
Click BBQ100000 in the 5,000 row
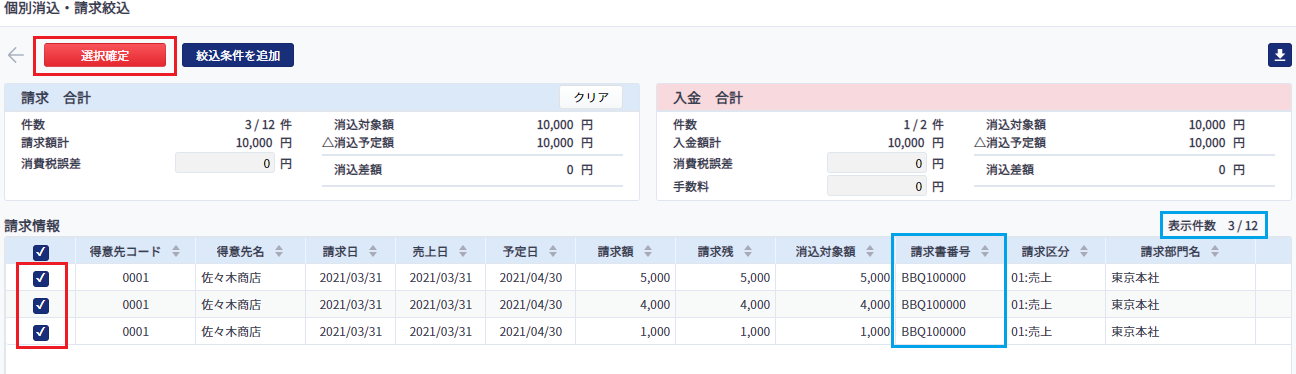click(x=934, y=278)
